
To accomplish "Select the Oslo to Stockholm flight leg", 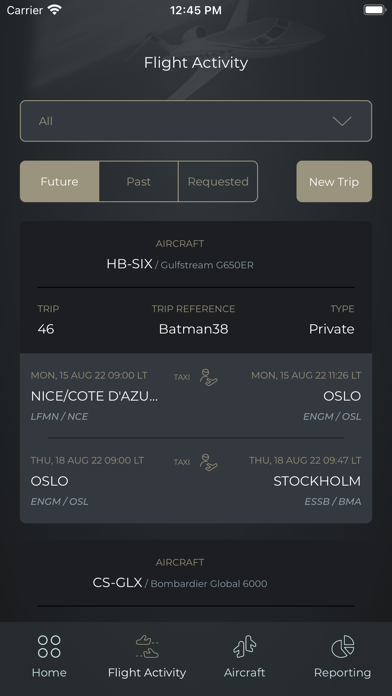I will (x=196, y=481).
